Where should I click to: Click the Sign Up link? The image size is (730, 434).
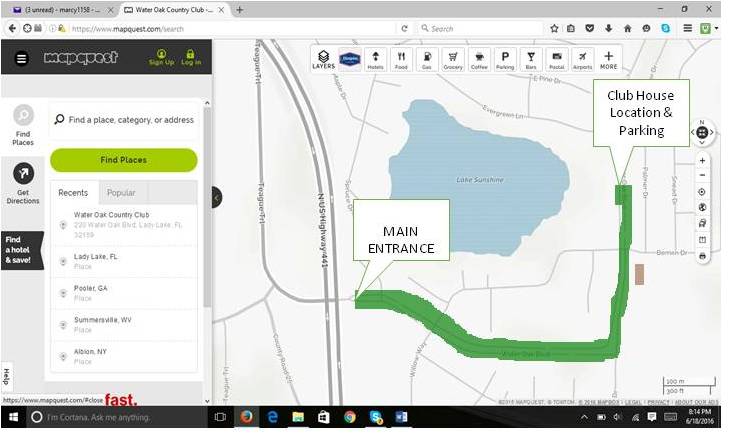(x=162, y=58)
